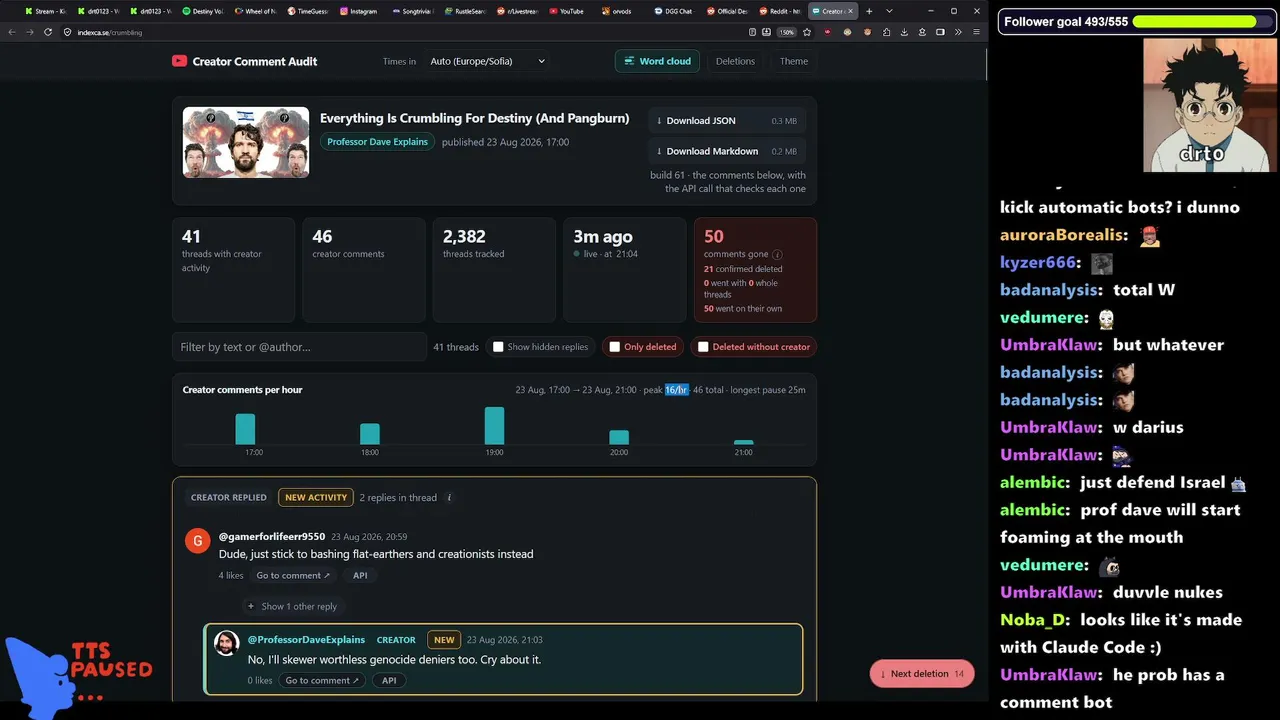
Task: Click Noba_D's username in stream chat
Action: coord(1034,620)
